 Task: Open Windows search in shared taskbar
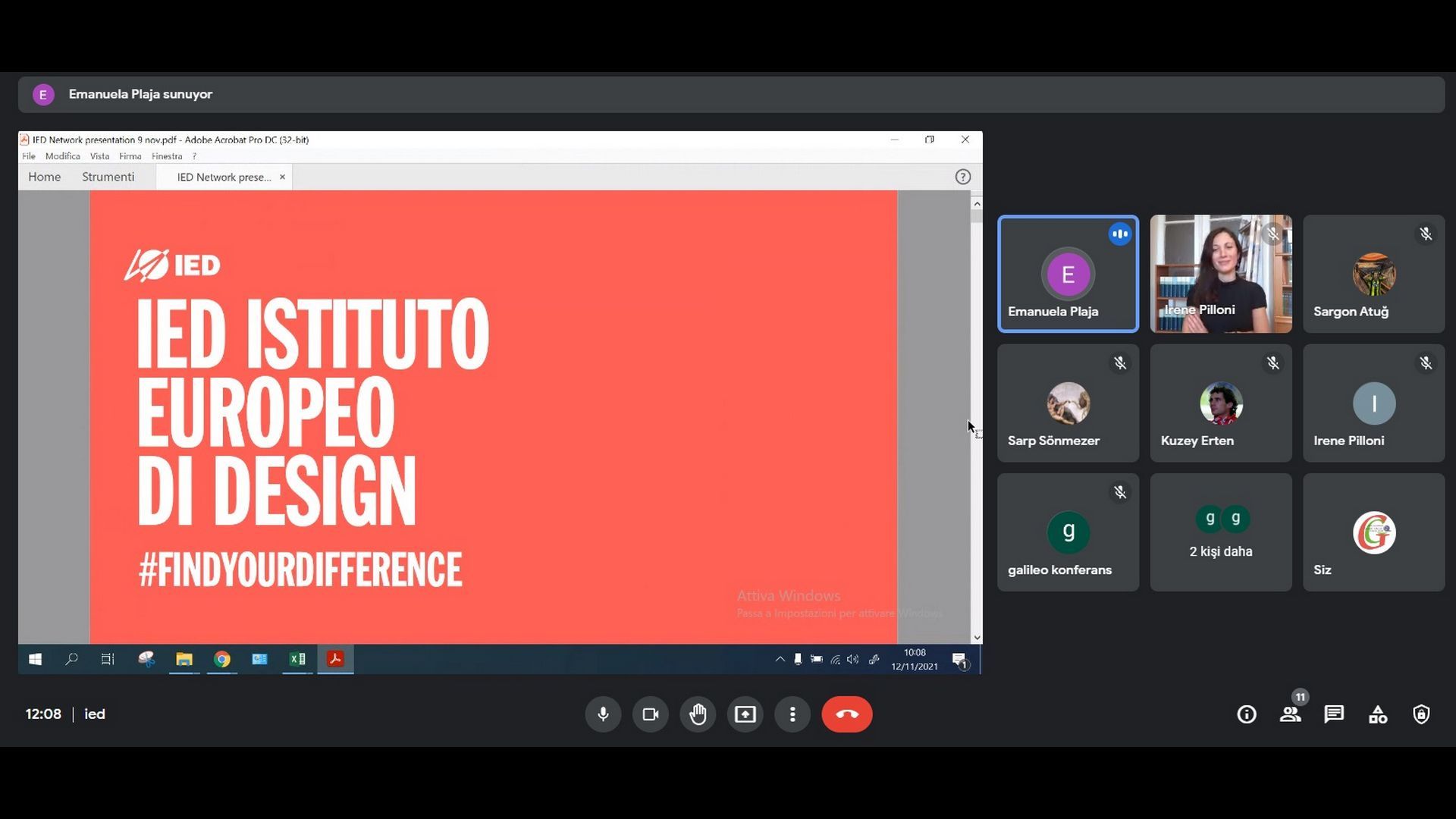click(71, 660)
